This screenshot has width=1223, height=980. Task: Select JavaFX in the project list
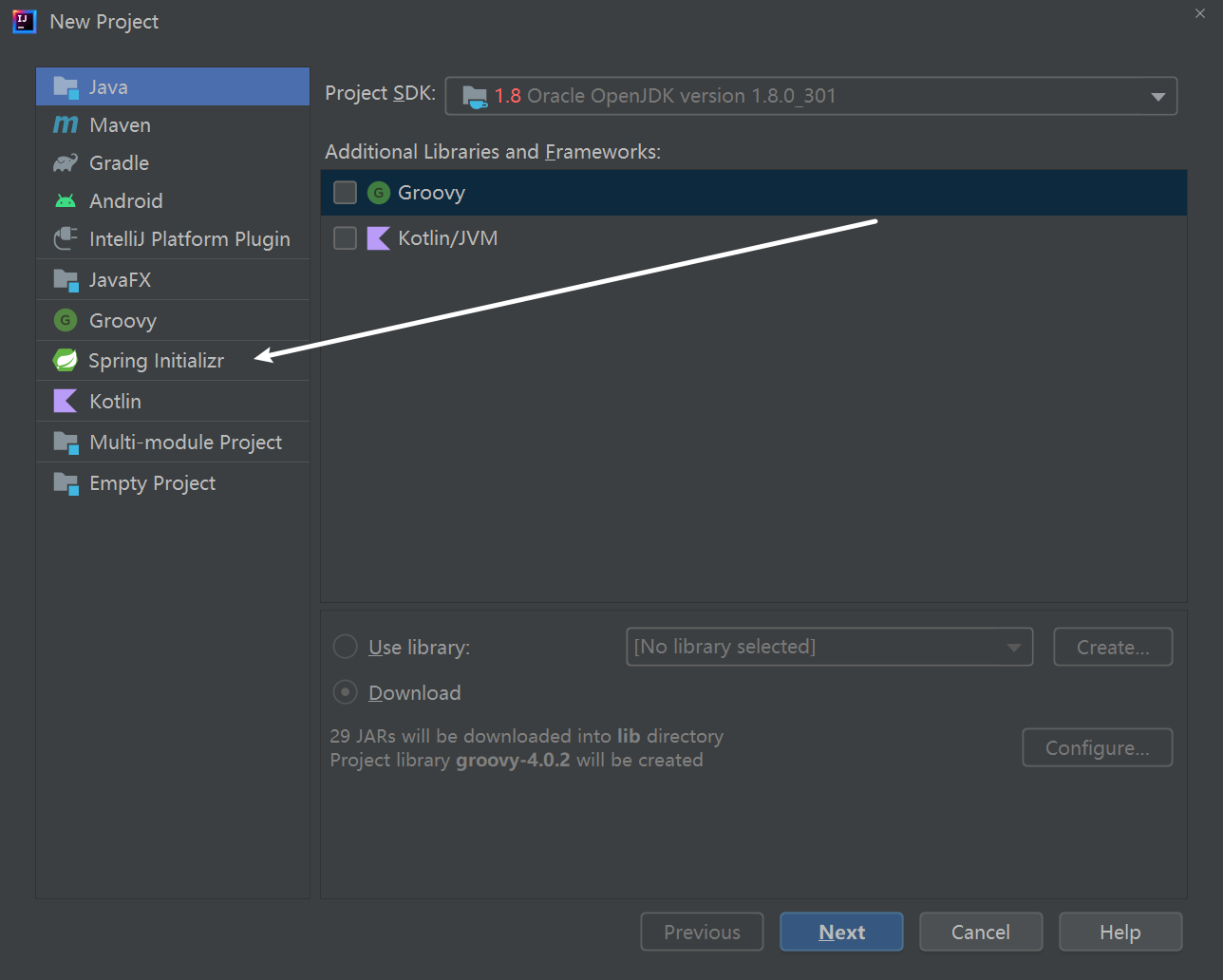(x=173, y=280)
